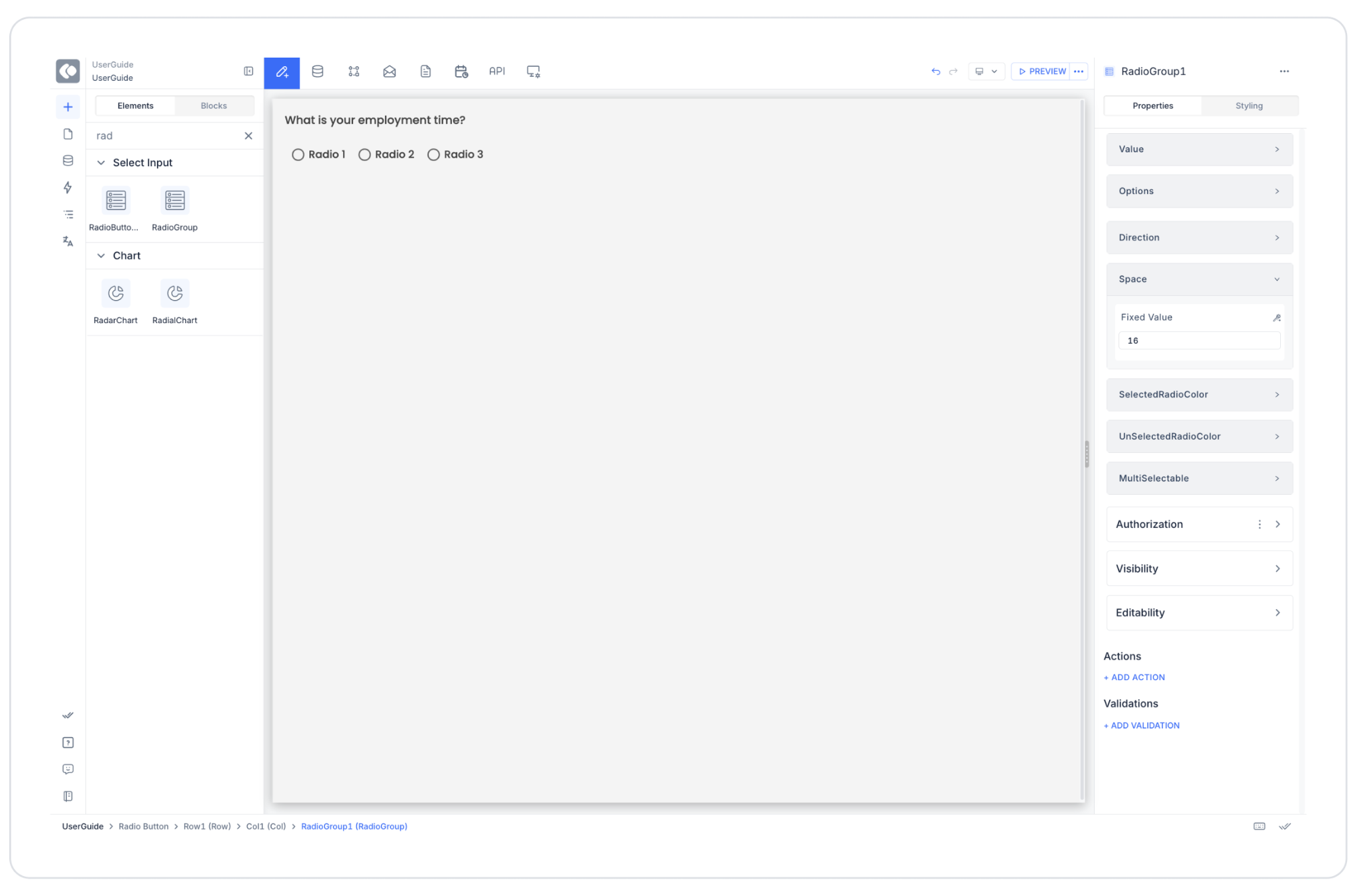Collapse the Select Input section
The height and width of the screenshot is (896, 1357).
pos(101,163)
